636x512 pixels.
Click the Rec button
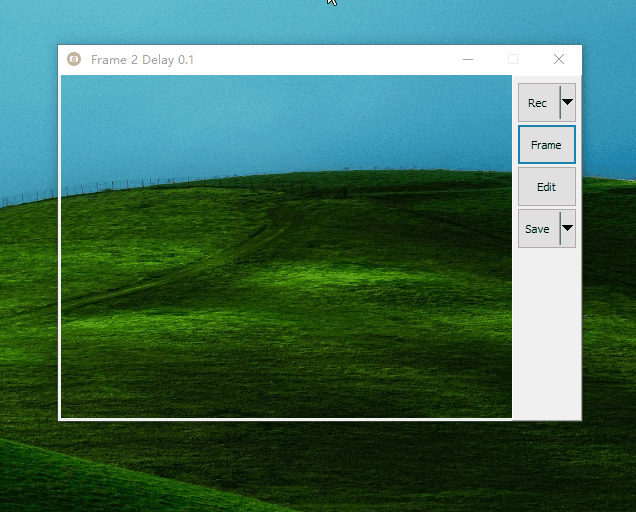[x=539, y=103]
